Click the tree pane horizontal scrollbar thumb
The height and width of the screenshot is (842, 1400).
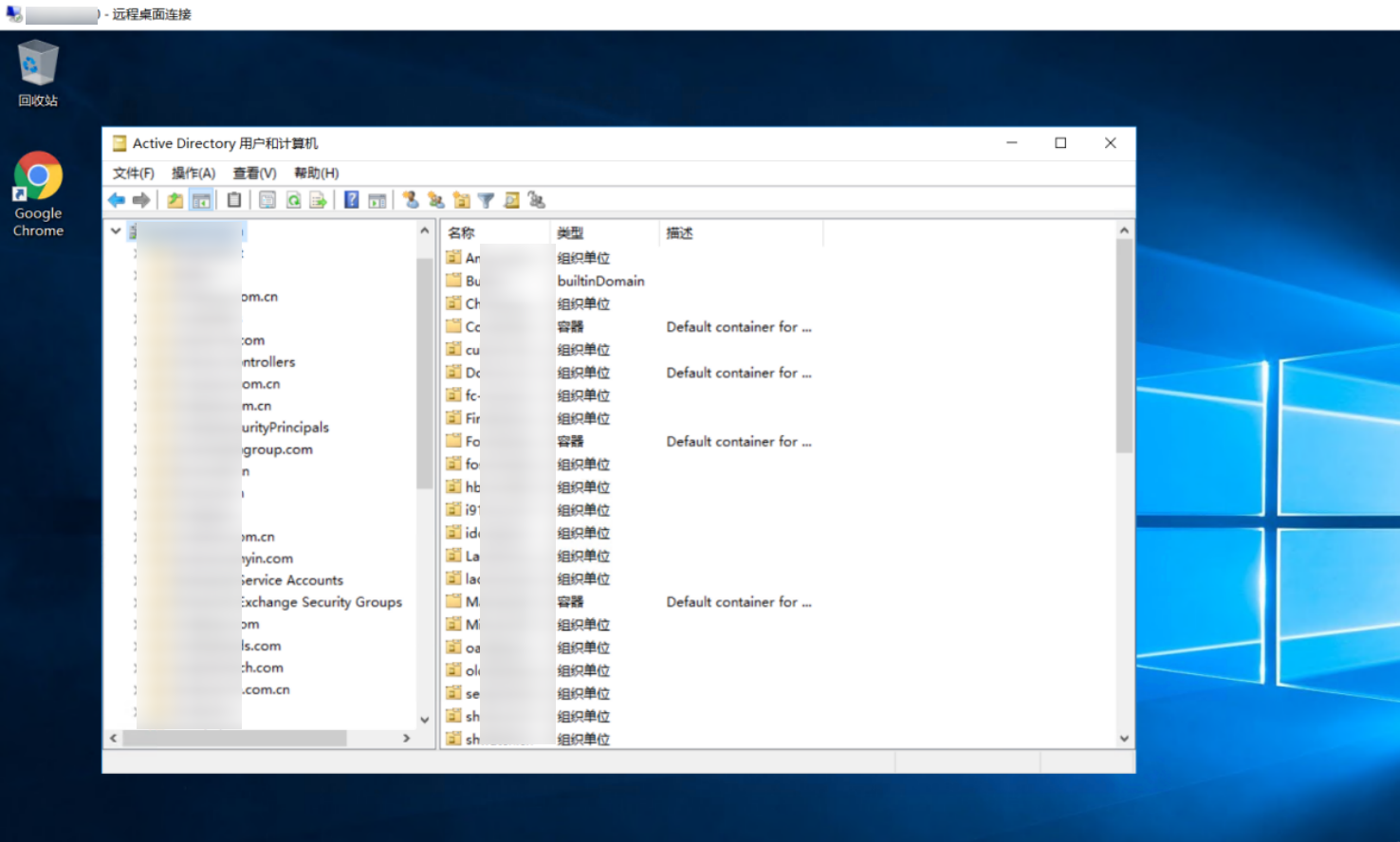[x=234, y=738]
